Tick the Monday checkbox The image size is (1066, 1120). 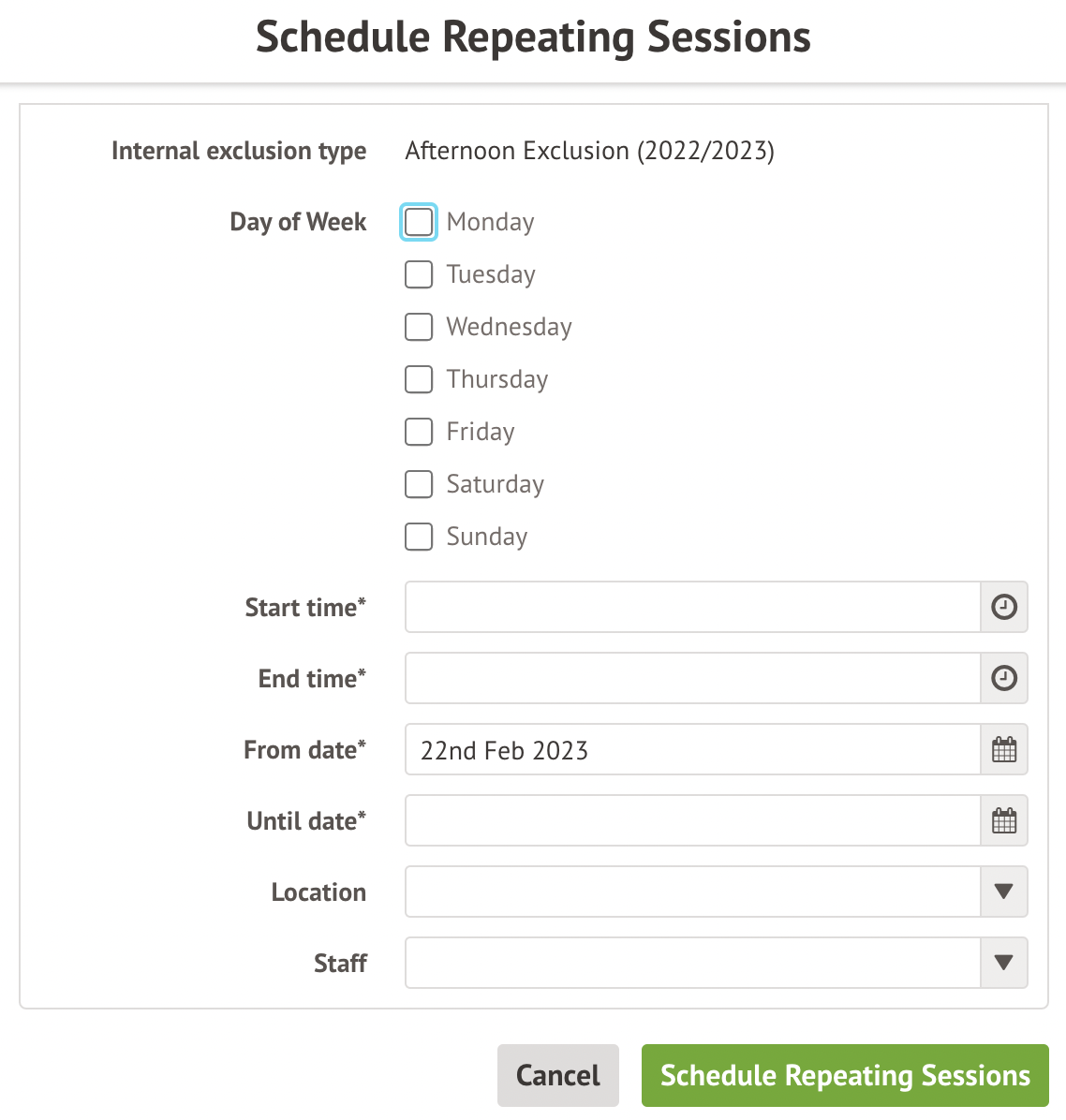[x=419, y=222]
